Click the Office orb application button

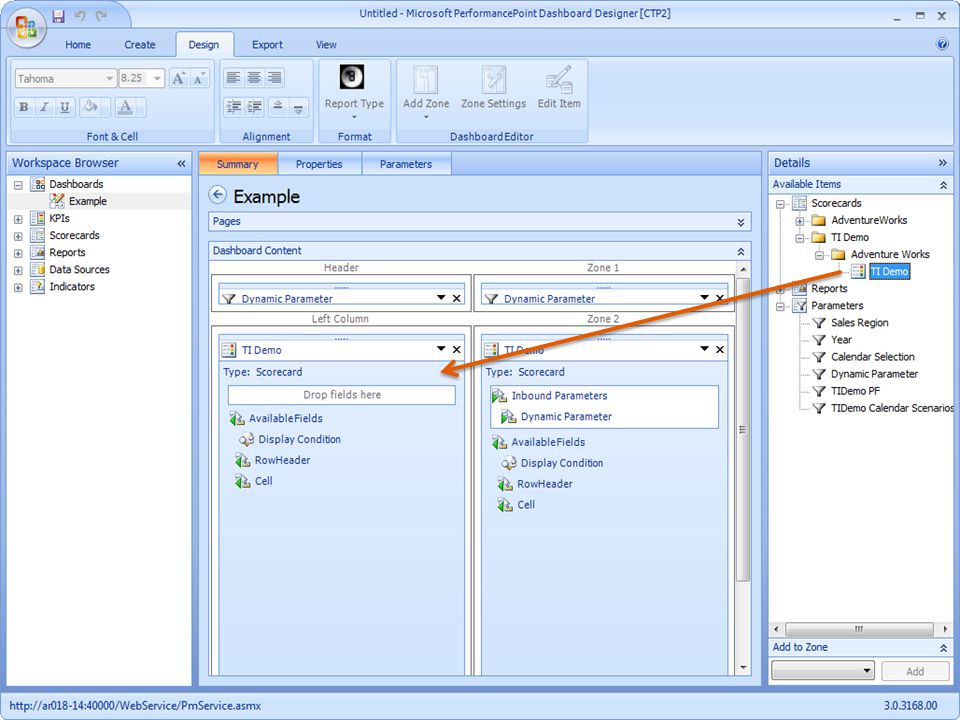[x=26, y=28]
